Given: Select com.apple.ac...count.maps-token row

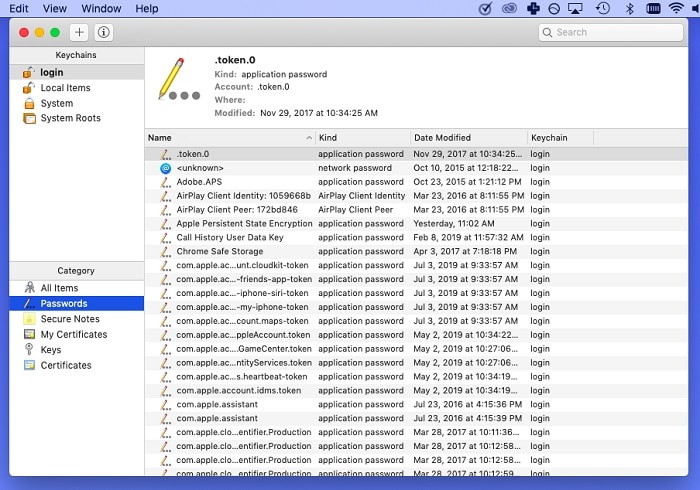Looking at the screenshot, I should pyautogui.click(x=416, y=321).
